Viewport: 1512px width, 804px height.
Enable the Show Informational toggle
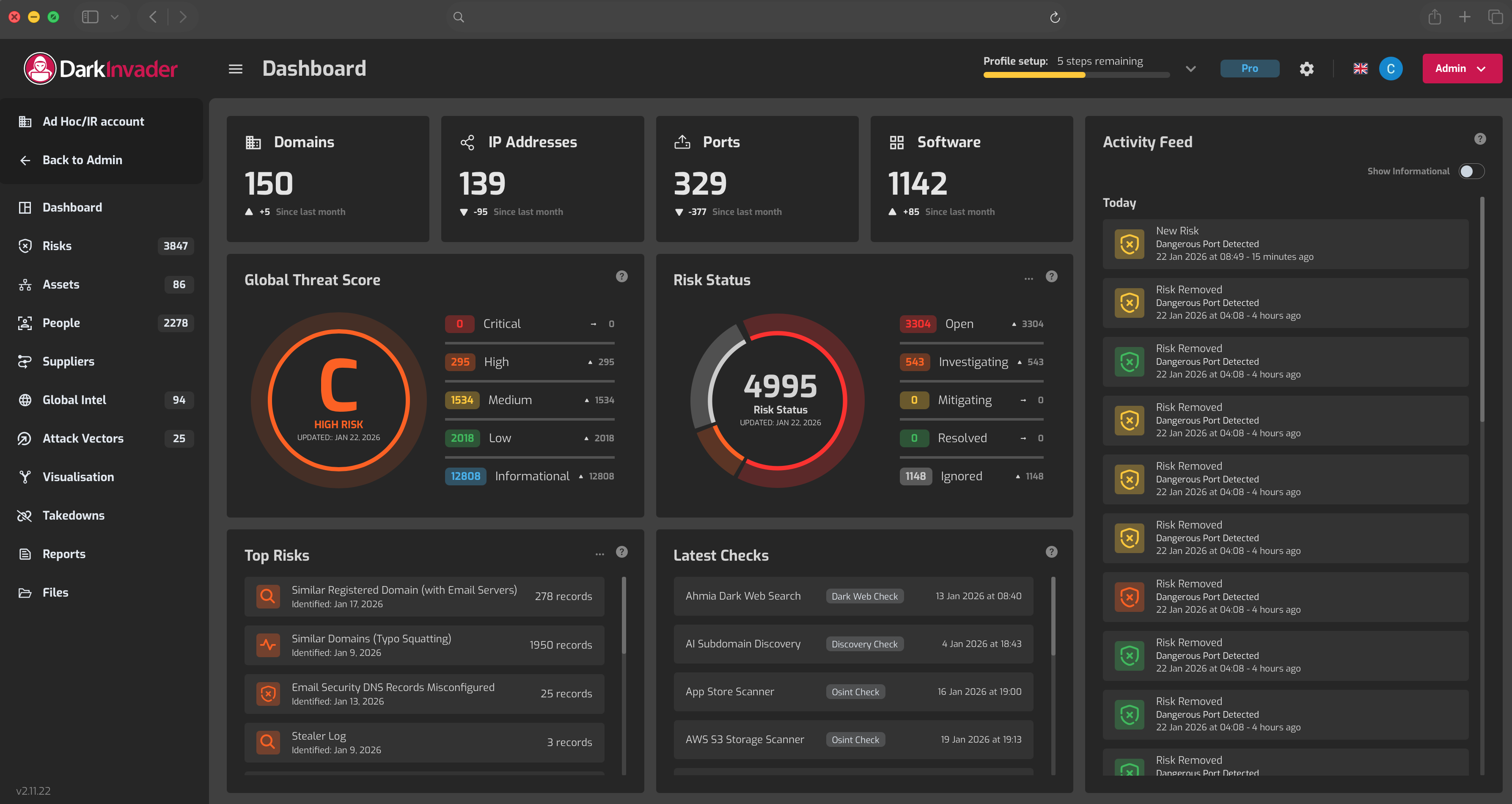pos(1471,170)
